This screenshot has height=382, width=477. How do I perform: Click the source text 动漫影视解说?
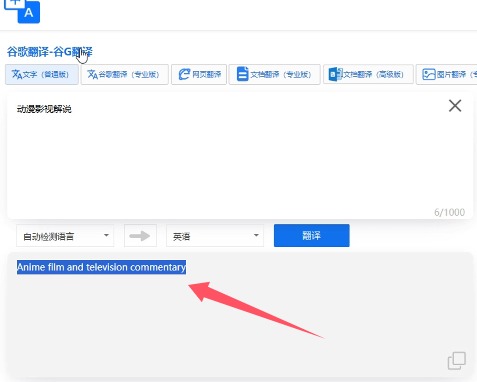click(44, 109)
